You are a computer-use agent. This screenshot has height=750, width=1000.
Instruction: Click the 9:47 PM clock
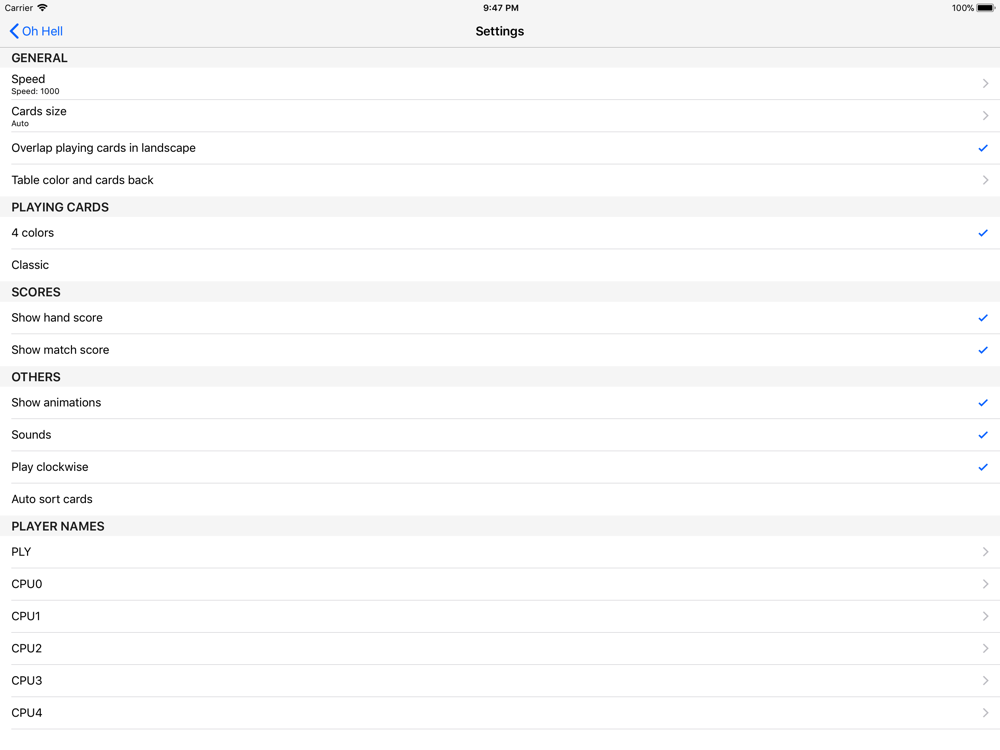pos(501,8)
